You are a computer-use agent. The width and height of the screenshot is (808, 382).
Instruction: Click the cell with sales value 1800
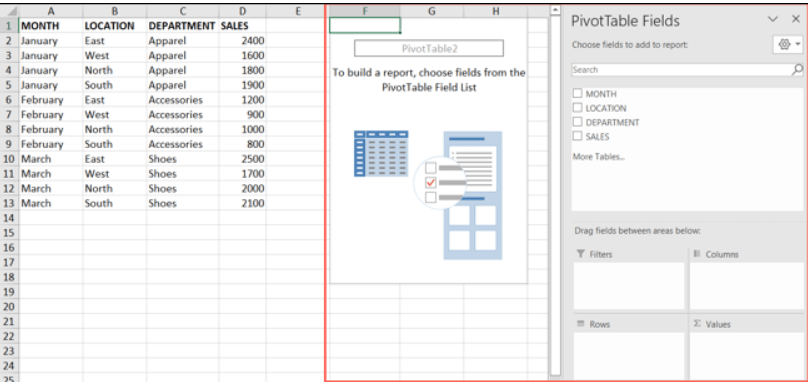pyautogui.click(x=243, y=70)
